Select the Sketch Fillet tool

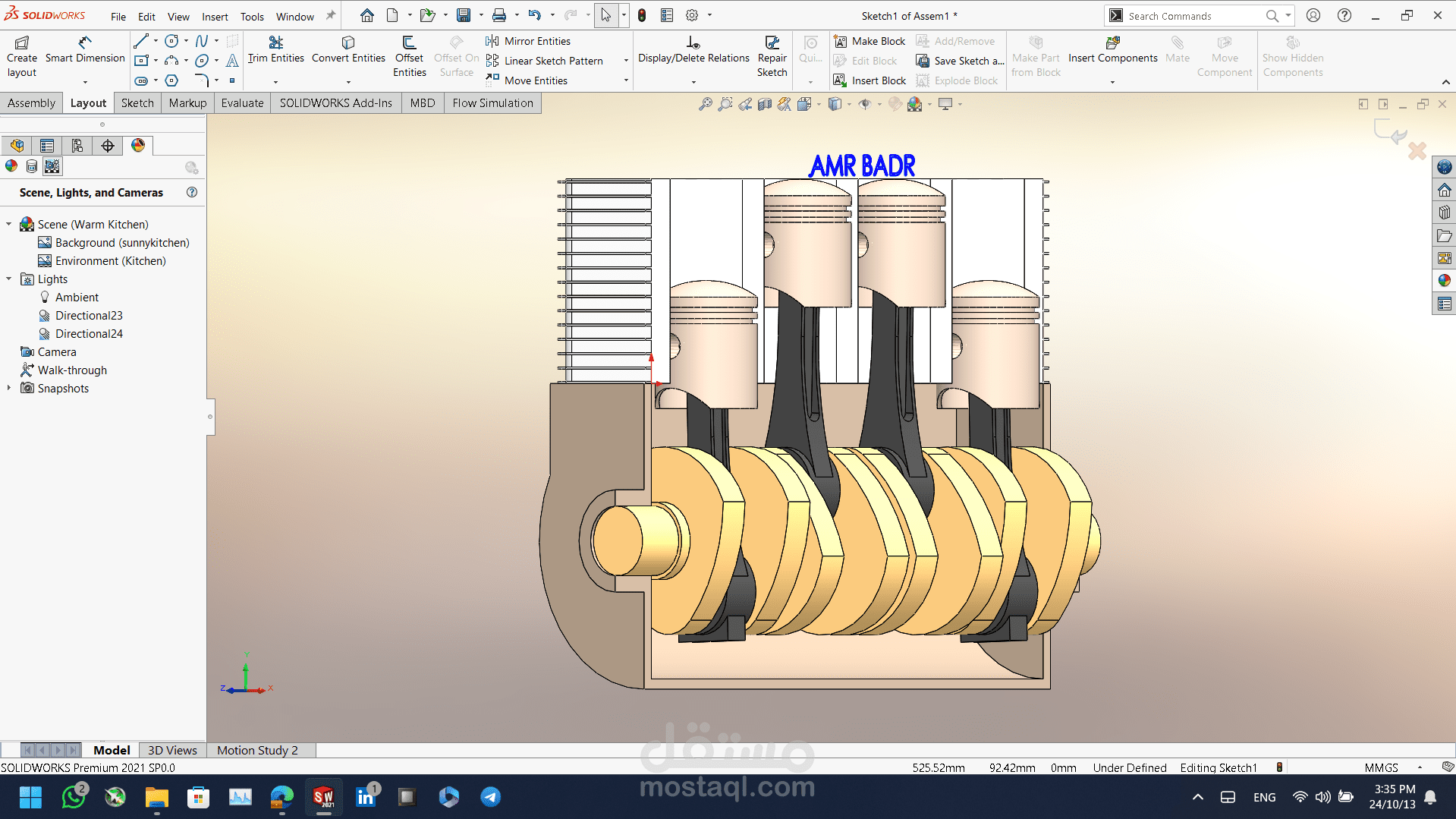tap(201, 80)
